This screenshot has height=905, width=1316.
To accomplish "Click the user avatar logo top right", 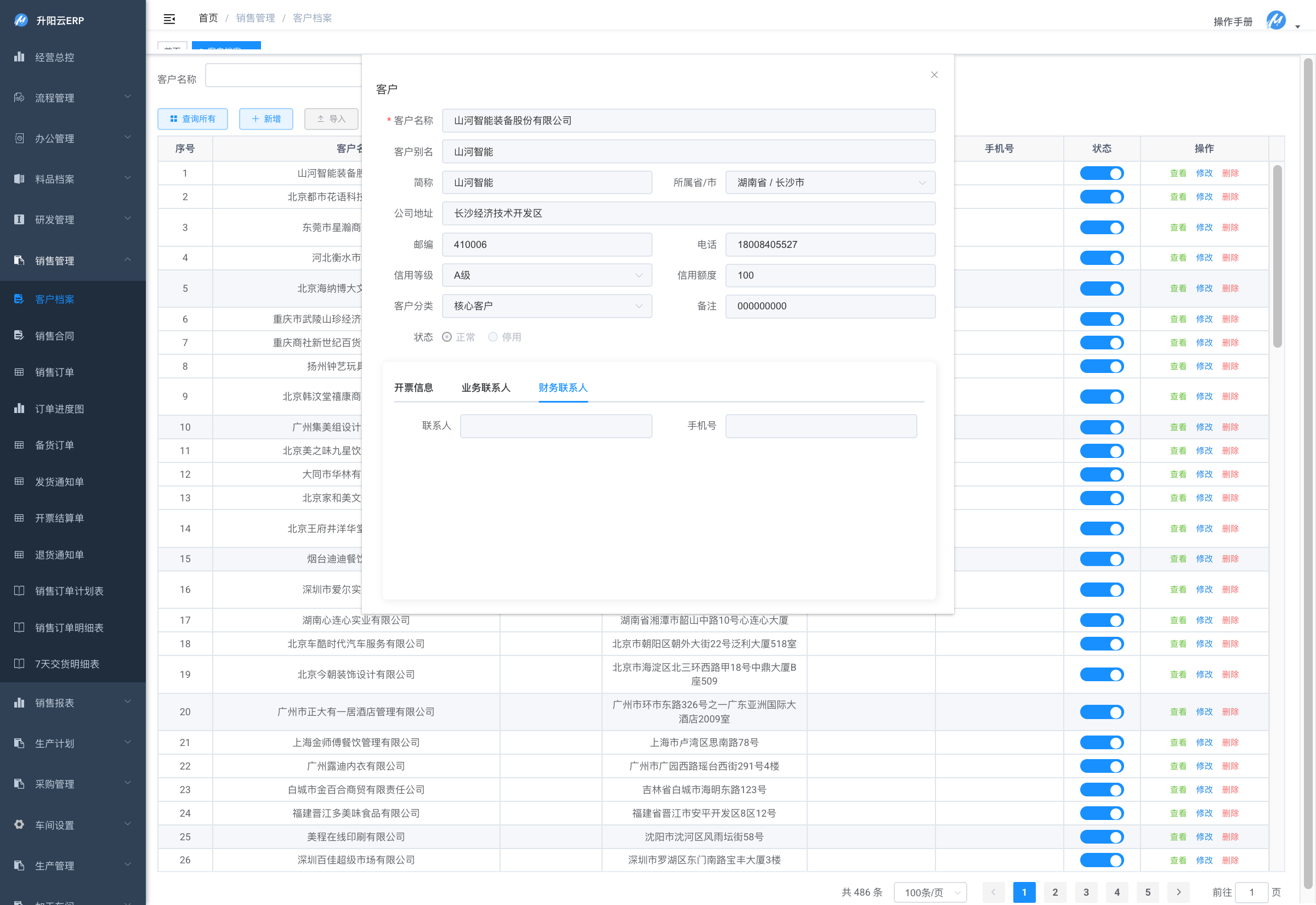I will 1277,21.
